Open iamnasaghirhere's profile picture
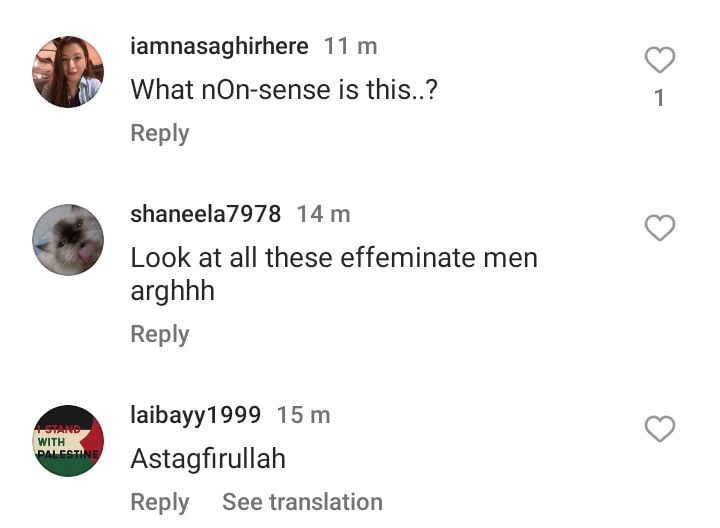Screen dimensions: 720x528 pyautogui.click(x=68, y=72)
